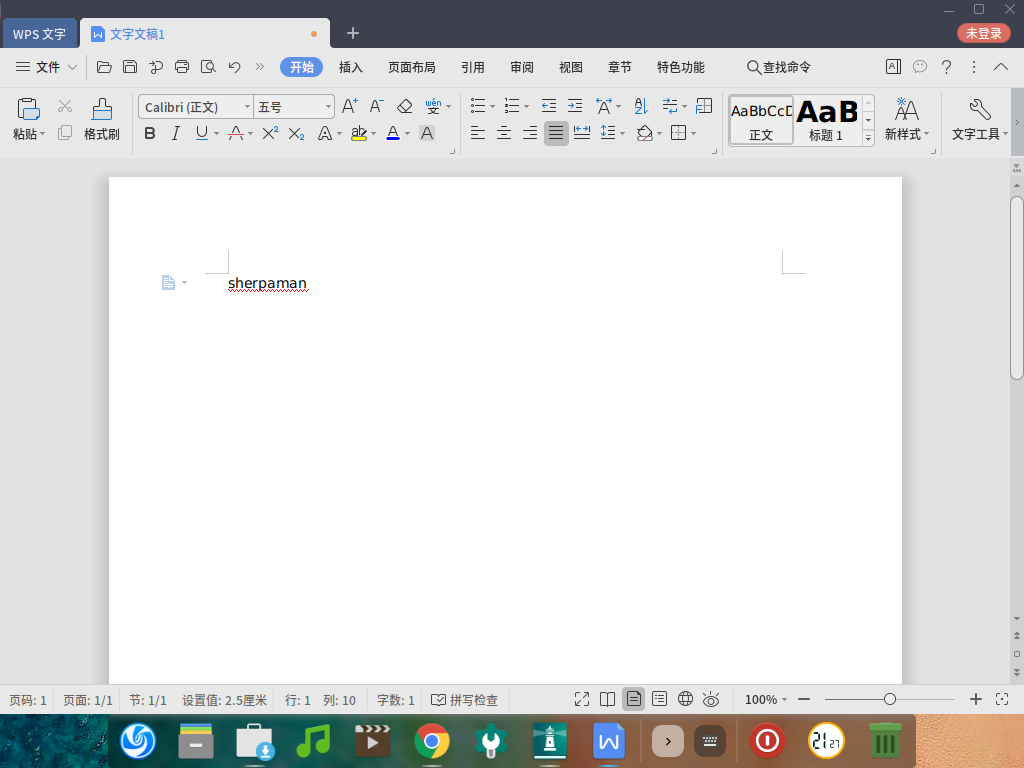Align paragraph to the right
This screenshot has height=768, width=1024.
(530, 133)
